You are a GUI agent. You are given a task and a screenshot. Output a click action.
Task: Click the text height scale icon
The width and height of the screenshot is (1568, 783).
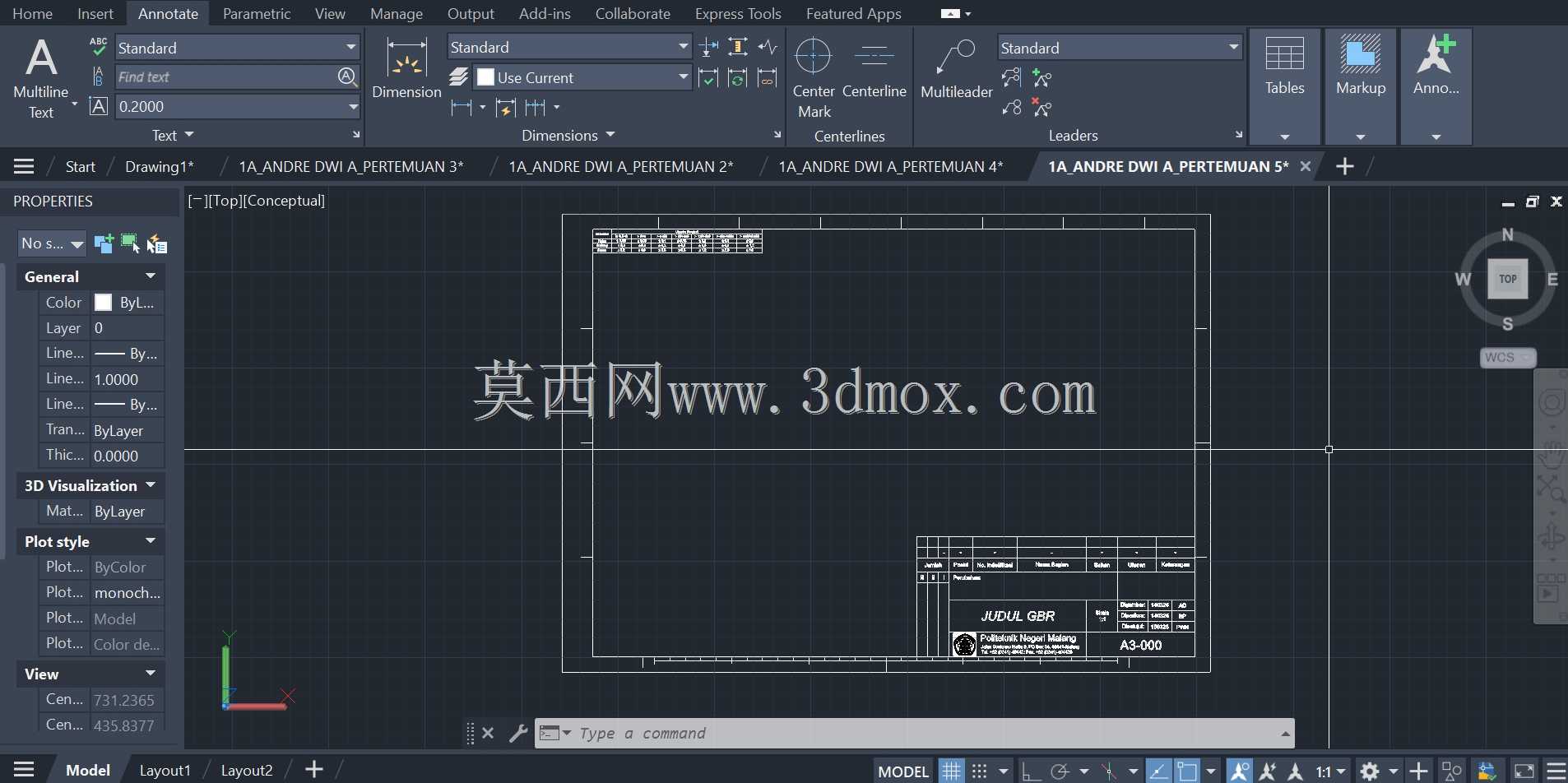point(98,106)
